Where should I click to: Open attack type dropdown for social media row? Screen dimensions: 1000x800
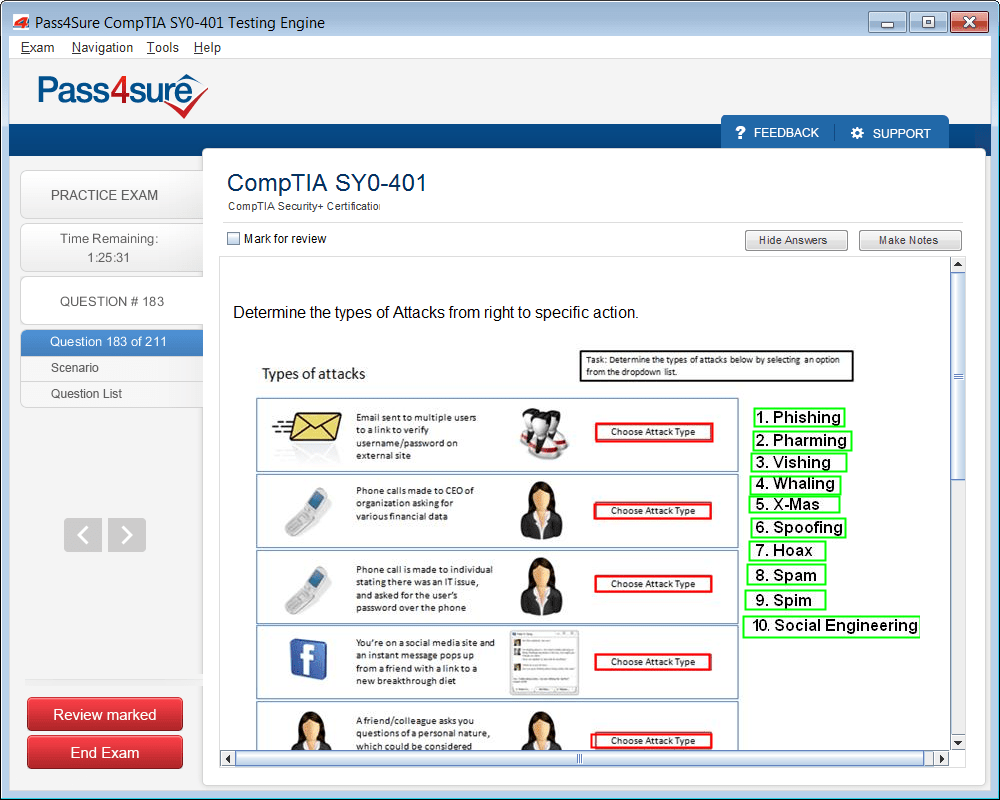[653, 662]
